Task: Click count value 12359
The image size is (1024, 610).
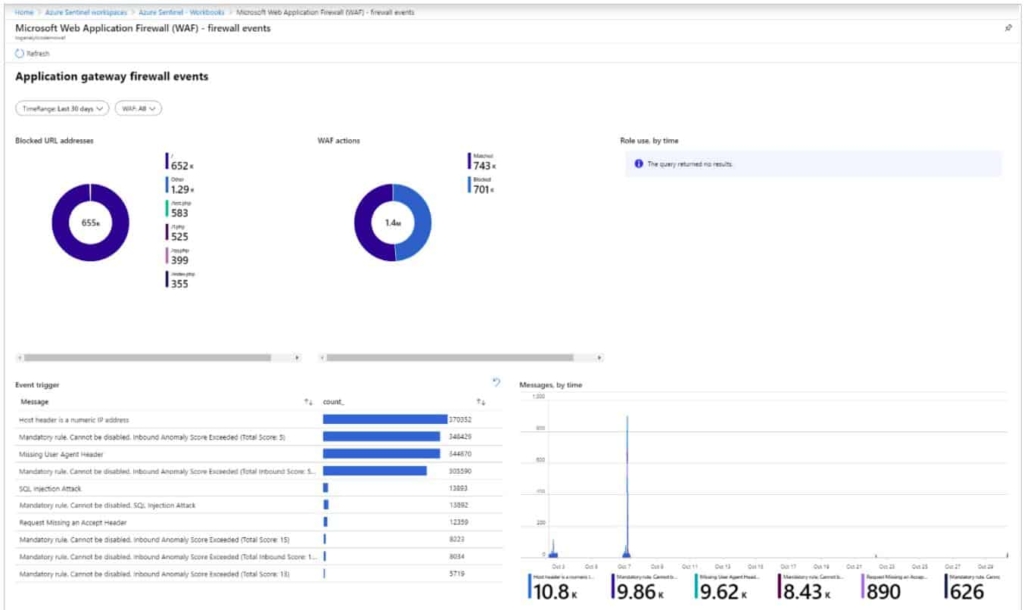Action: (458, 522)
